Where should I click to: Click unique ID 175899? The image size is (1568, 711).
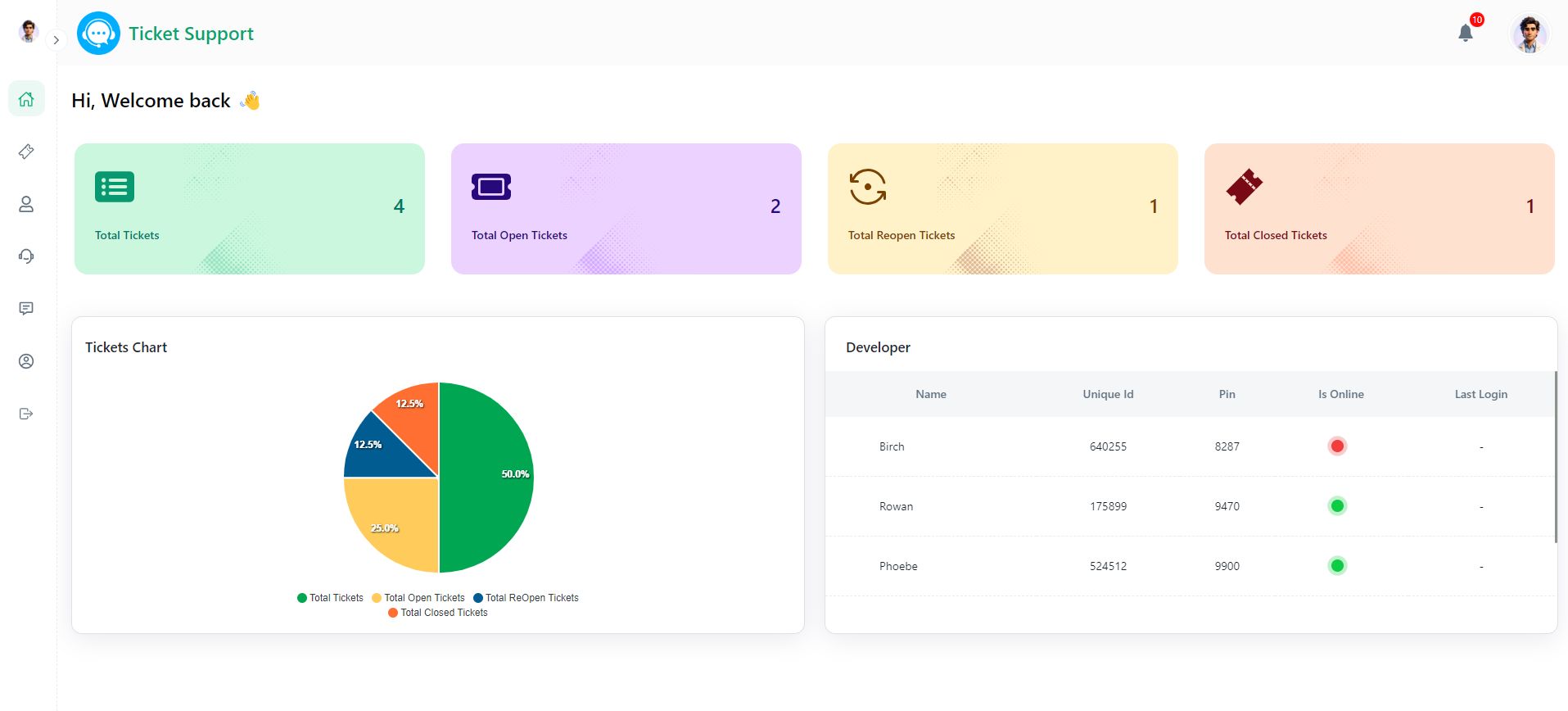[1108, 506]
